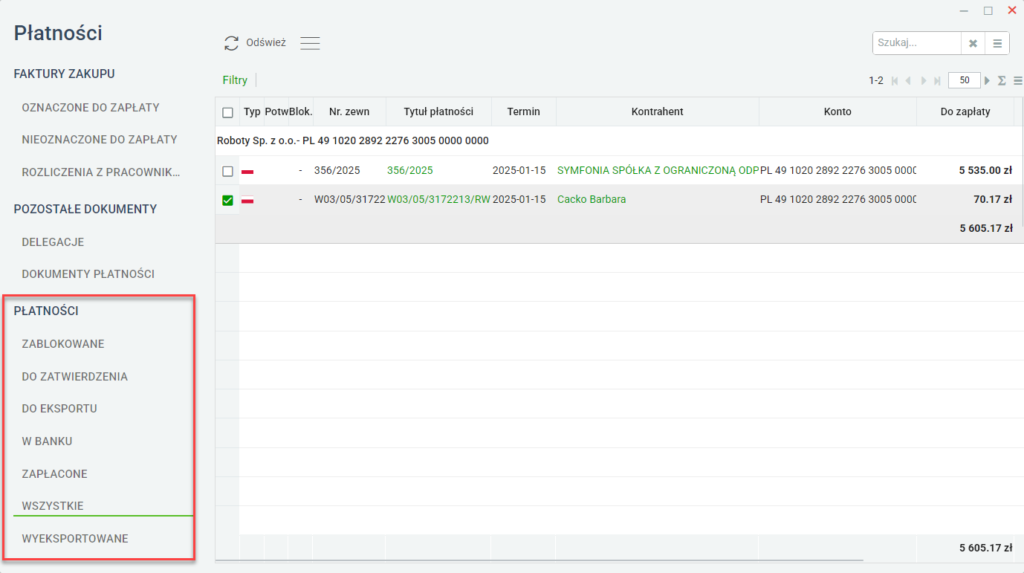The width and height of the screenshot is (1024, 573).
Task: Click the group subtotal 5 605.17 zł under rows
Action: (x=986, y=228)
